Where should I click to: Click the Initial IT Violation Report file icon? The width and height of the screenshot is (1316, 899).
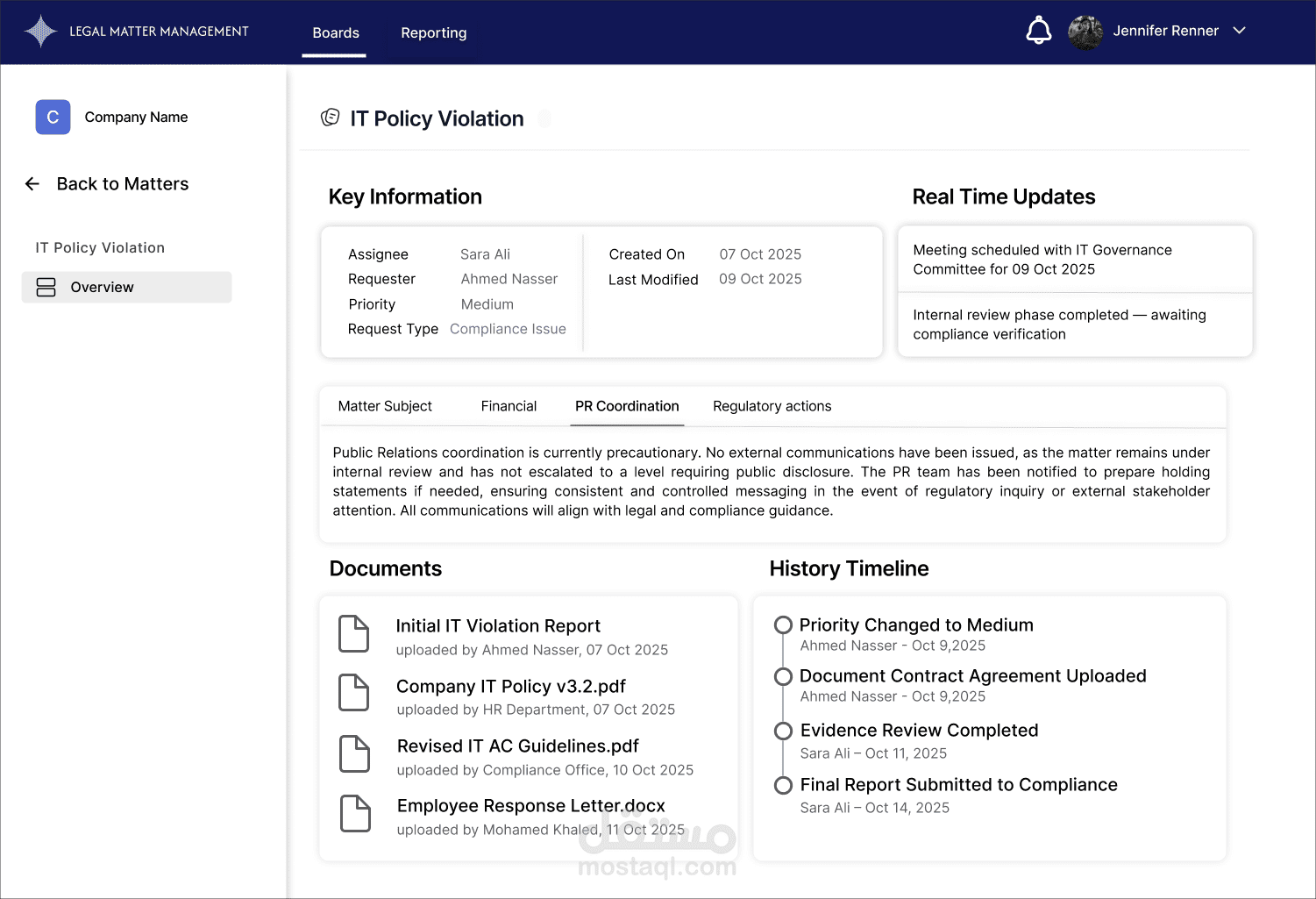coord(354,634)
